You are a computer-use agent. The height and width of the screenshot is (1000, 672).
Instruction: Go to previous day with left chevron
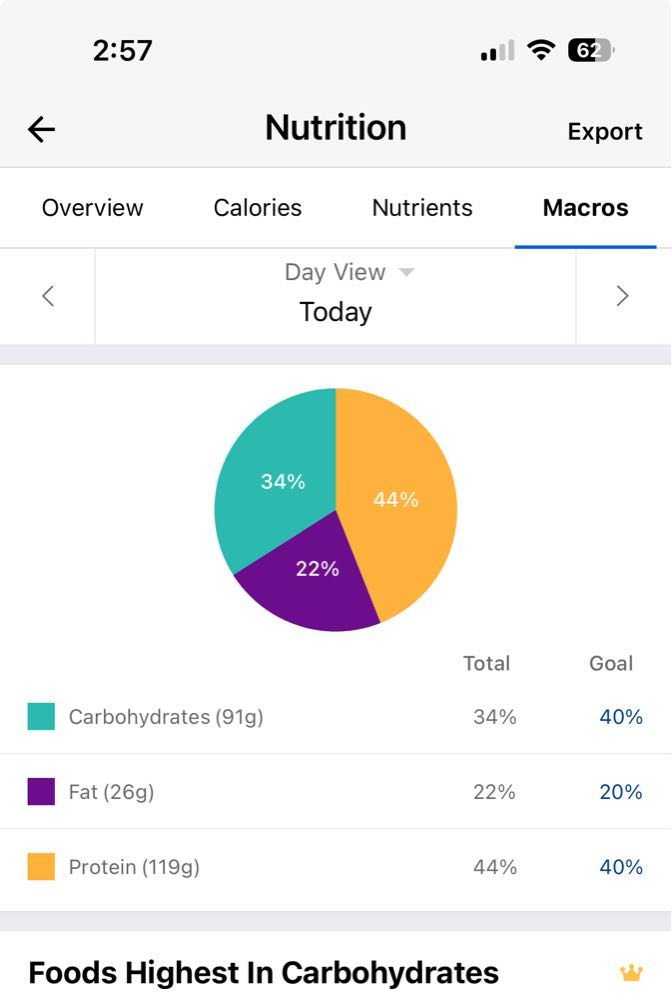point(47,296)
